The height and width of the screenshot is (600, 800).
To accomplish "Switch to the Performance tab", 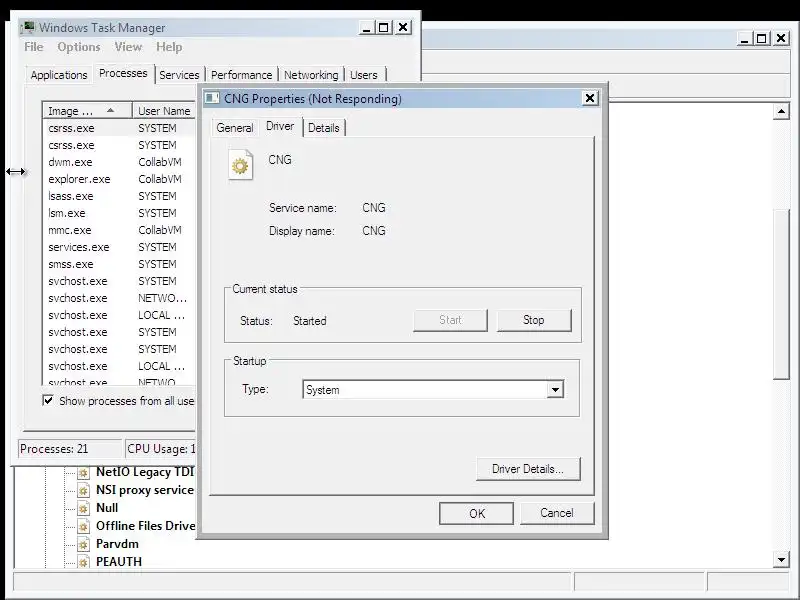I will (x=241, y=75).
